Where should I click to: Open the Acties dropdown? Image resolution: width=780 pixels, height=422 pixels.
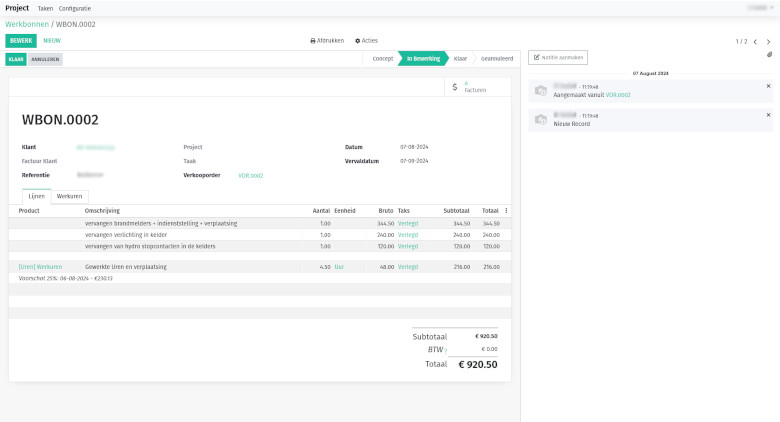366,41
